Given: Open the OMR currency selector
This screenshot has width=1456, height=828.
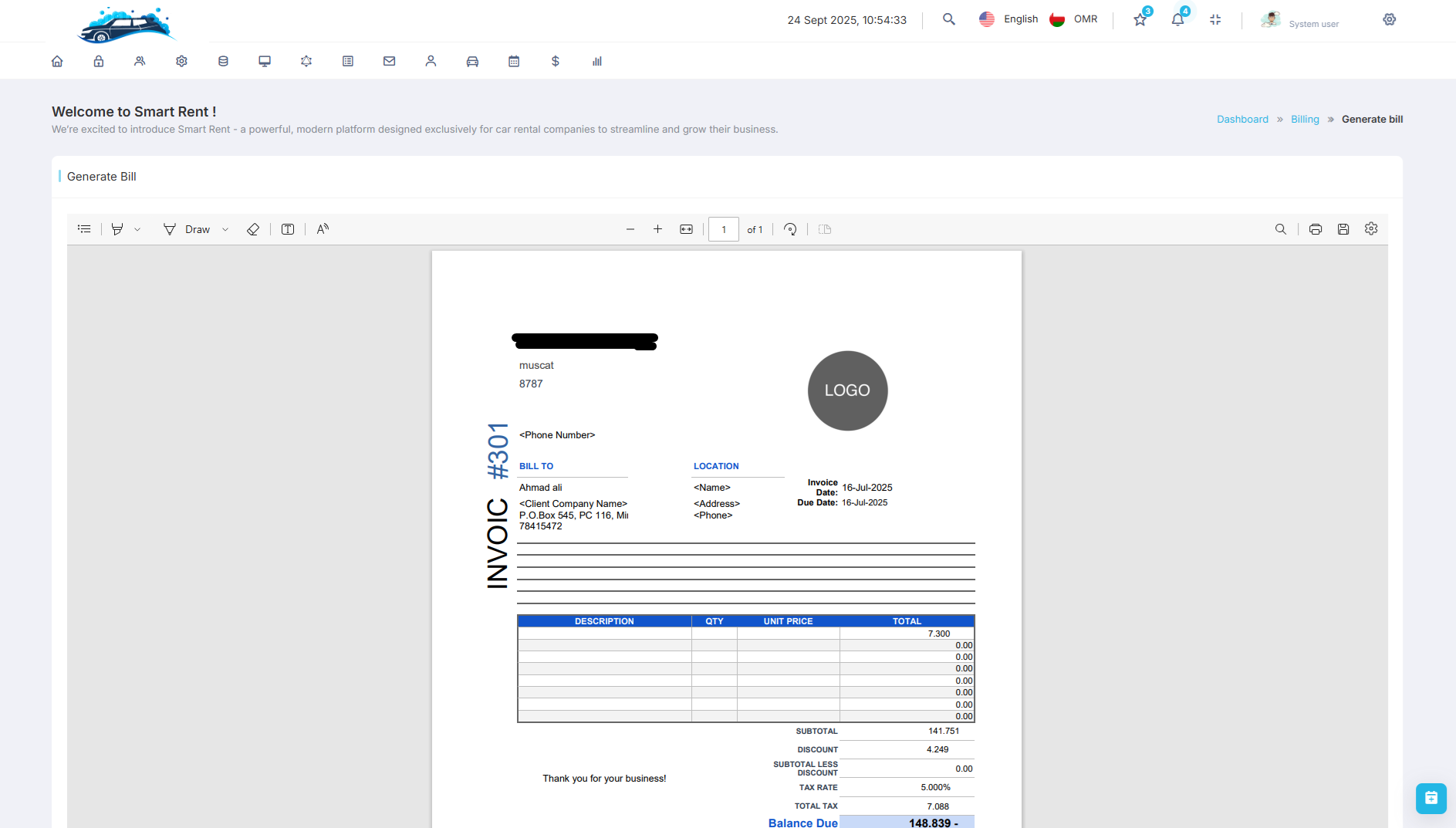Looking at the screenshot, I should [x=1074, y=19].
